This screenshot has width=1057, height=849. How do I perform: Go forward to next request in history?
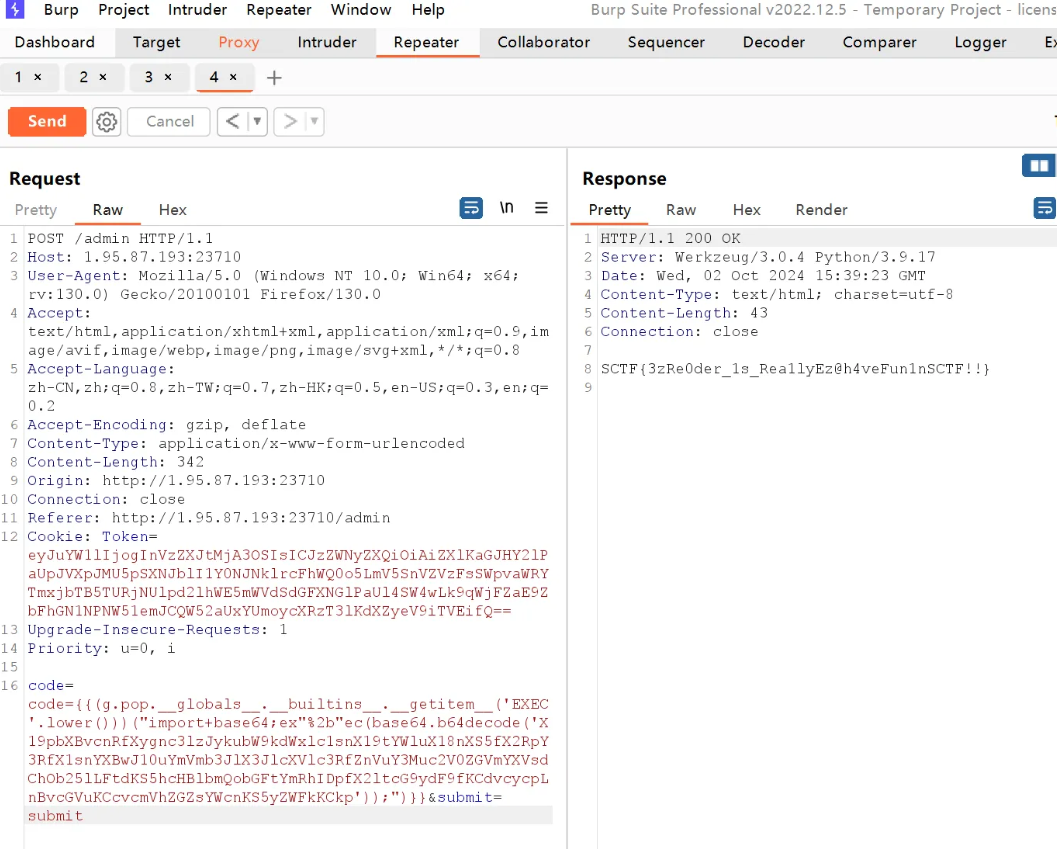click(290, 121)
